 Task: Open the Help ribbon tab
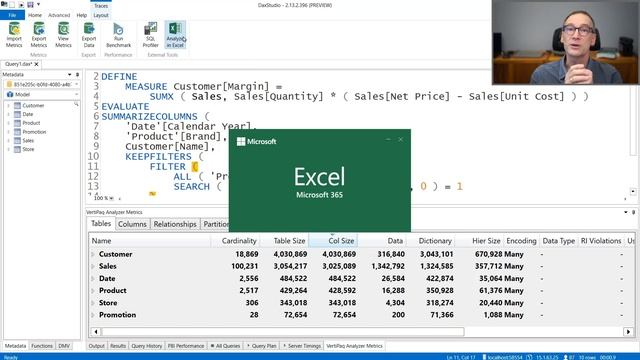82,15
